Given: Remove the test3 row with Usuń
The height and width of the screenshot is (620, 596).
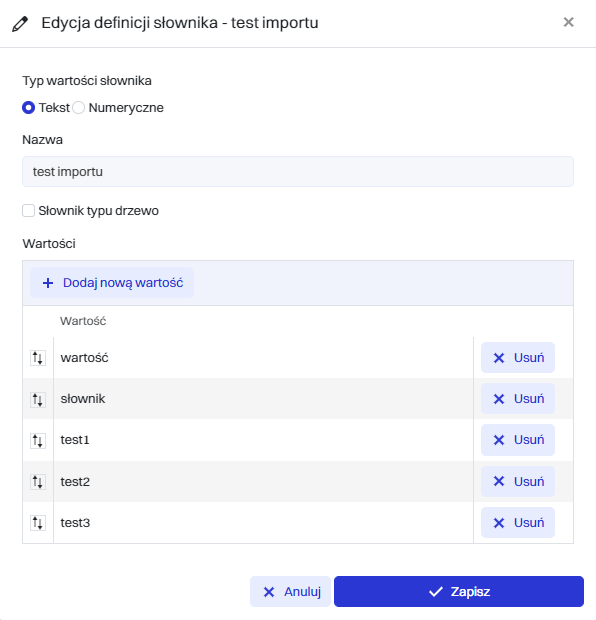Looking at the screenshot, I should click(518, 523).
